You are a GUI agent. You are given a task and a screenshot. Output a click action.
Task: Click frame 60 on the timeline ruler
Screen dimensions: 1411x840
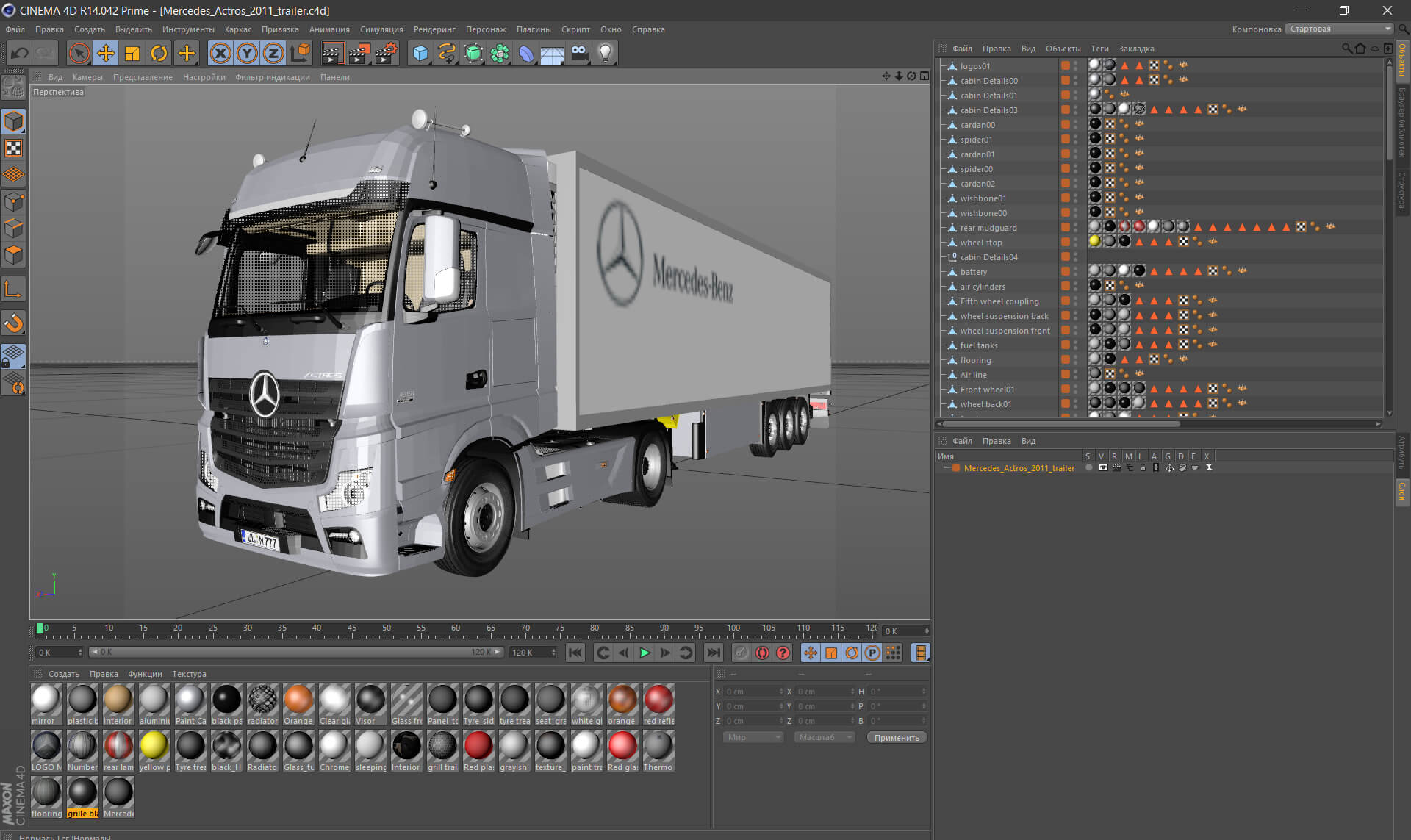click(456, 630)
